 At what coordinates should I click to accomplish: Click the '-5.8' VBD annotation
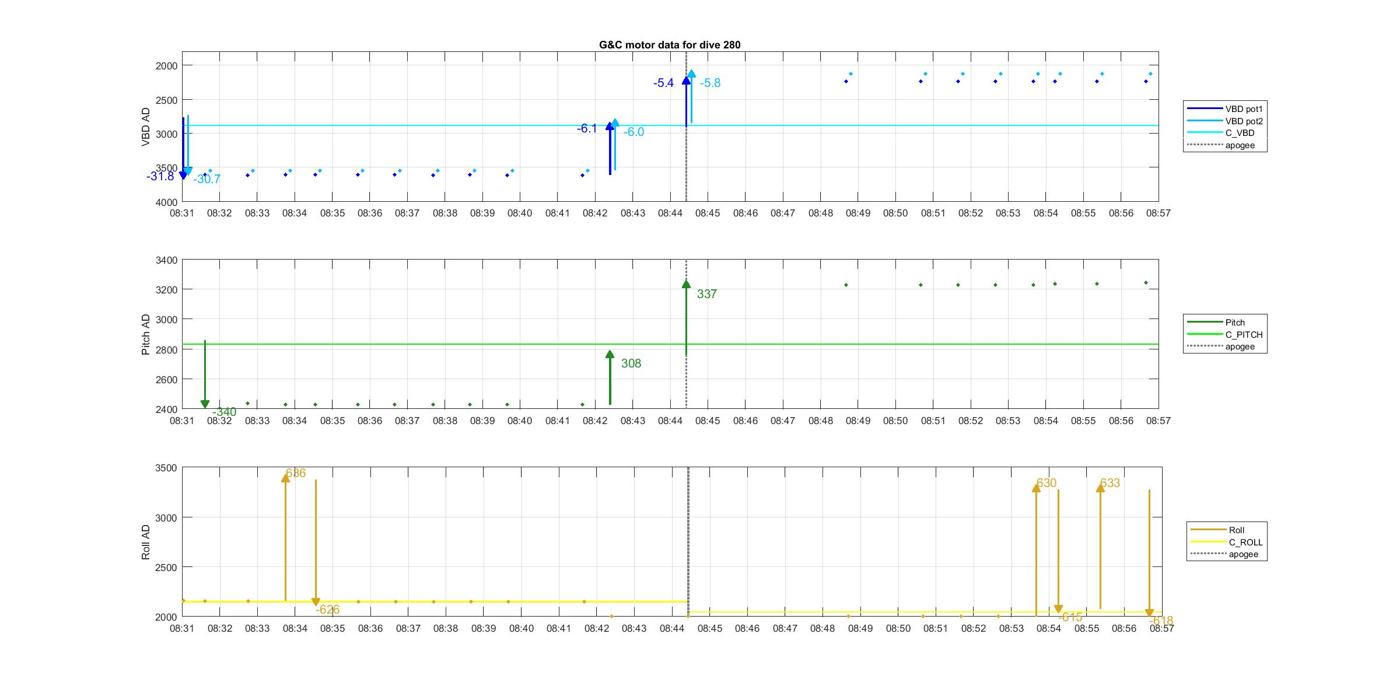click(710, 83)
